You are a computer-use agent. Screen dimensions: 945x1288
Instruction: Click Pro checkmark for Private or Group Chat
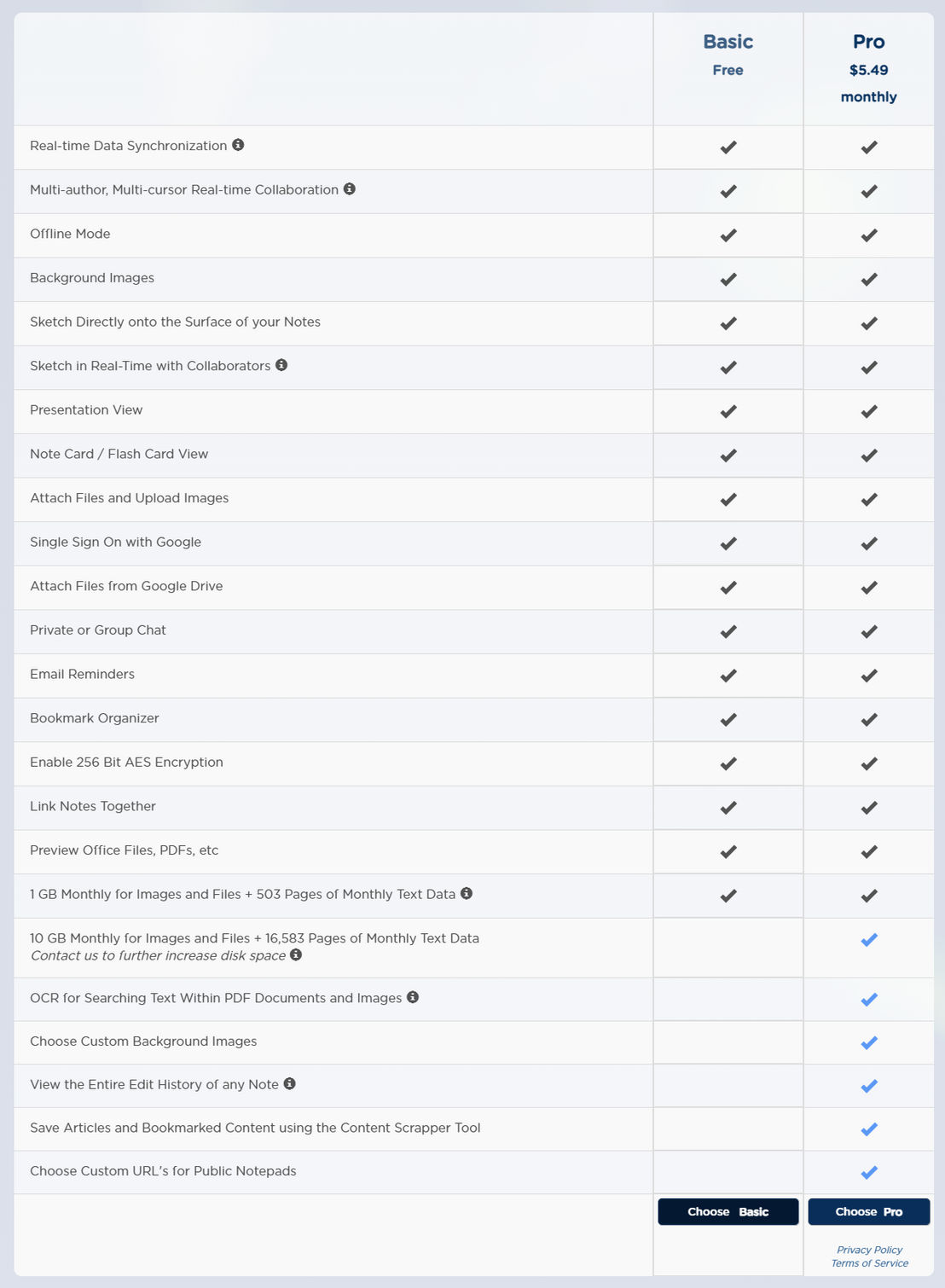coord(869,632)
